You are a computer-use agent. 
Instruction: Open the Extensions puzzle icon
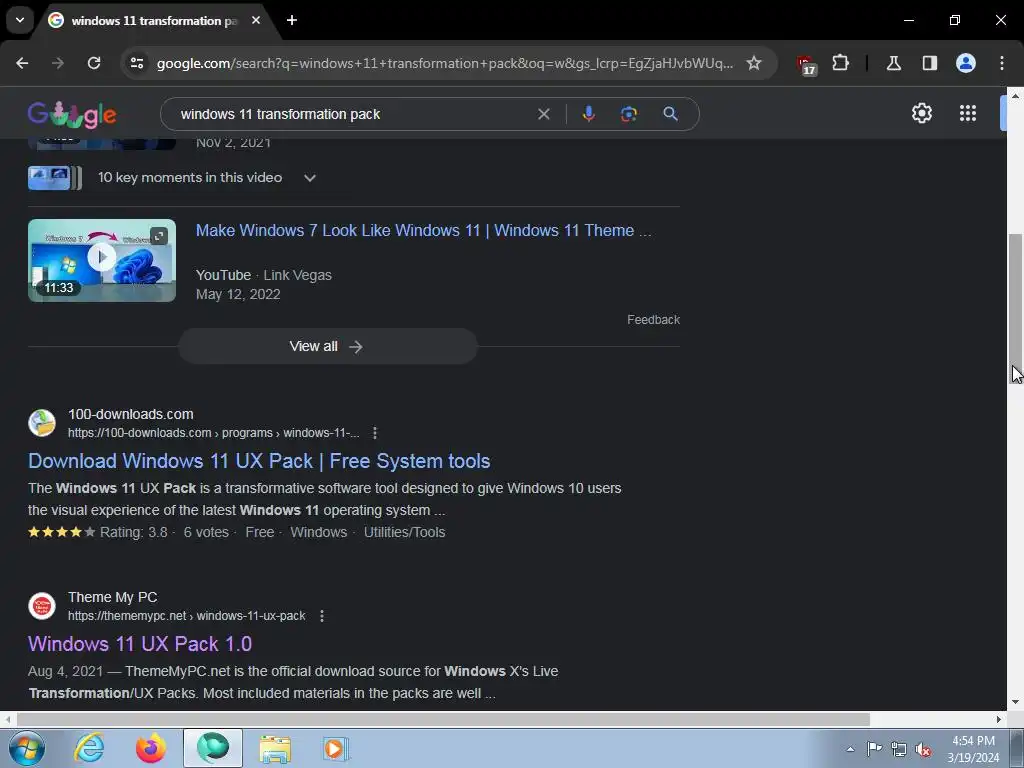840,63
